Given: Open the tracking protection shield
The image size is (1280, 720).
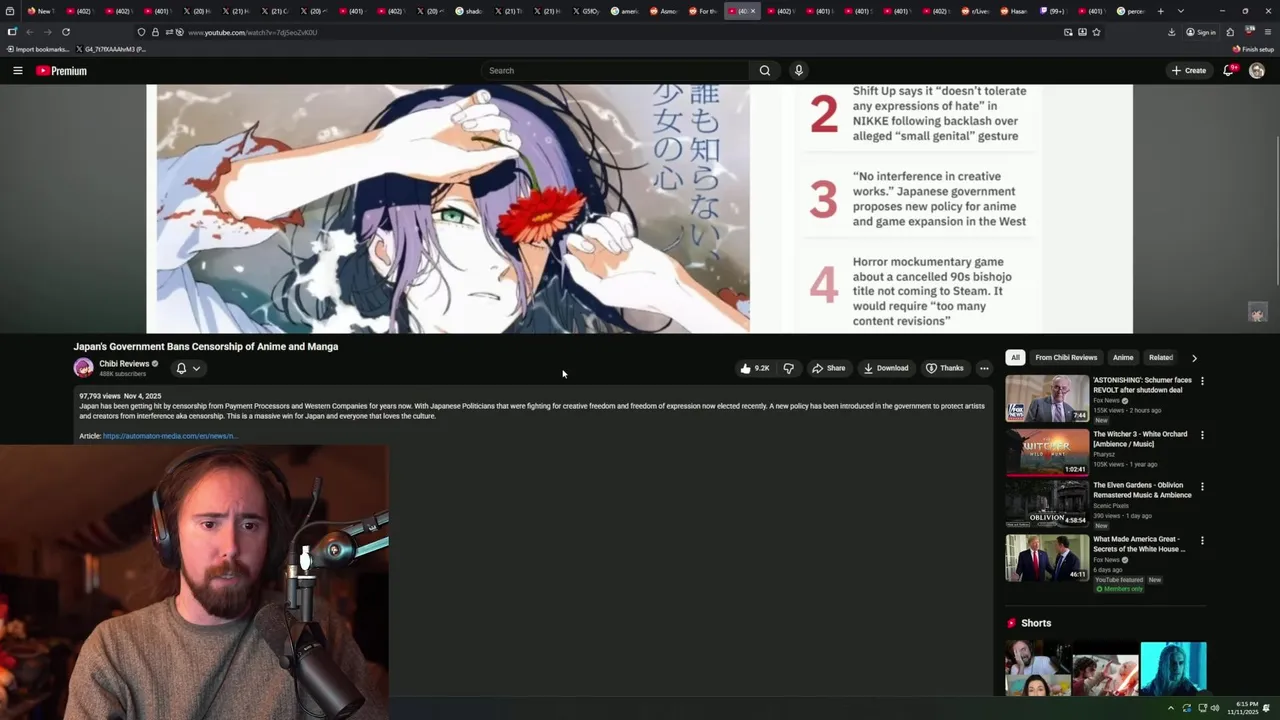Looking at the screenshot, I should tap(141, 32).
